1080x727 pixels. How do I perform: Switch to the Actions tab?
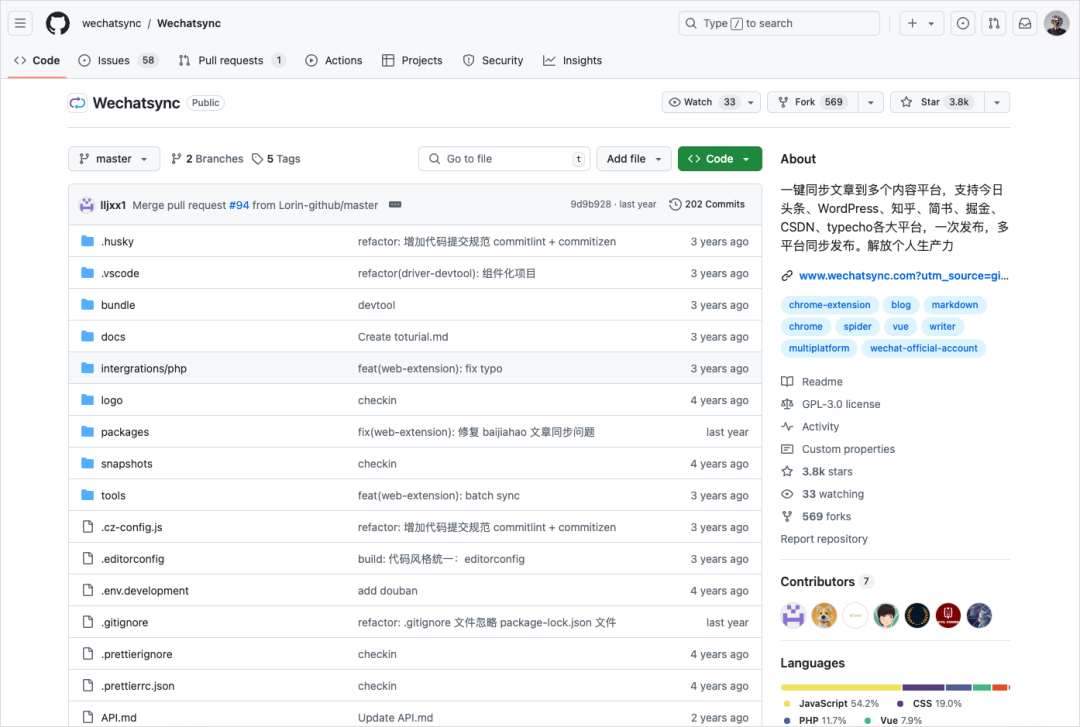[x=334, y=61]
